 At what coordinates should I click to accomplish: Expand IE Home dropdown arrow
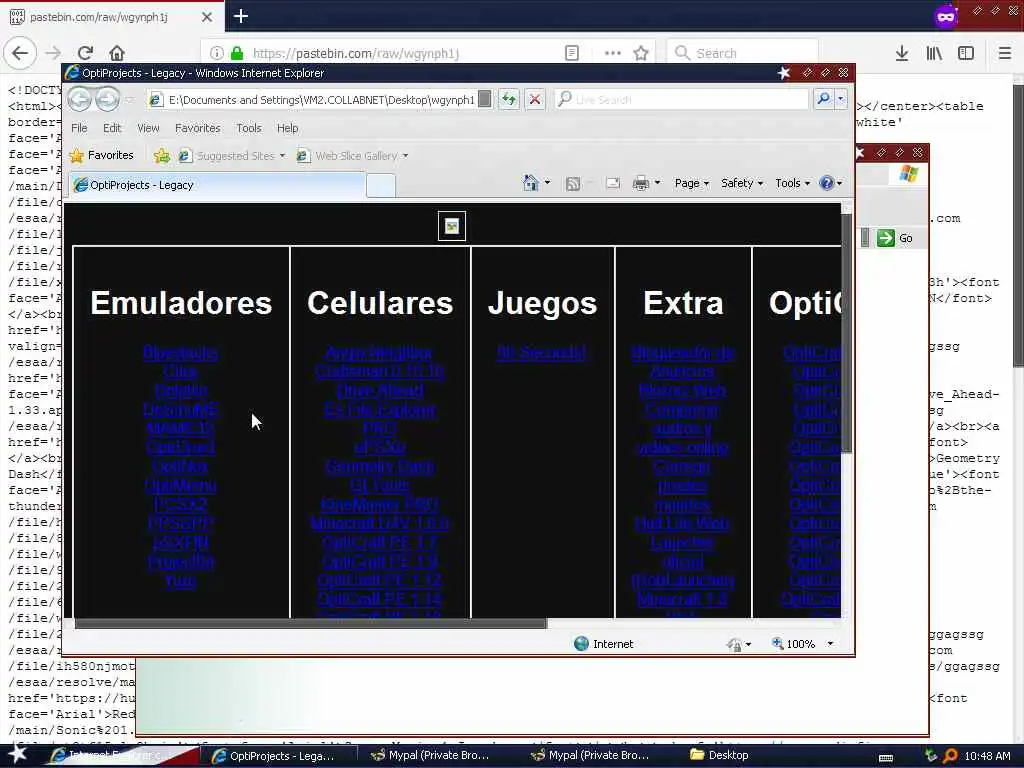pos(547,184)
